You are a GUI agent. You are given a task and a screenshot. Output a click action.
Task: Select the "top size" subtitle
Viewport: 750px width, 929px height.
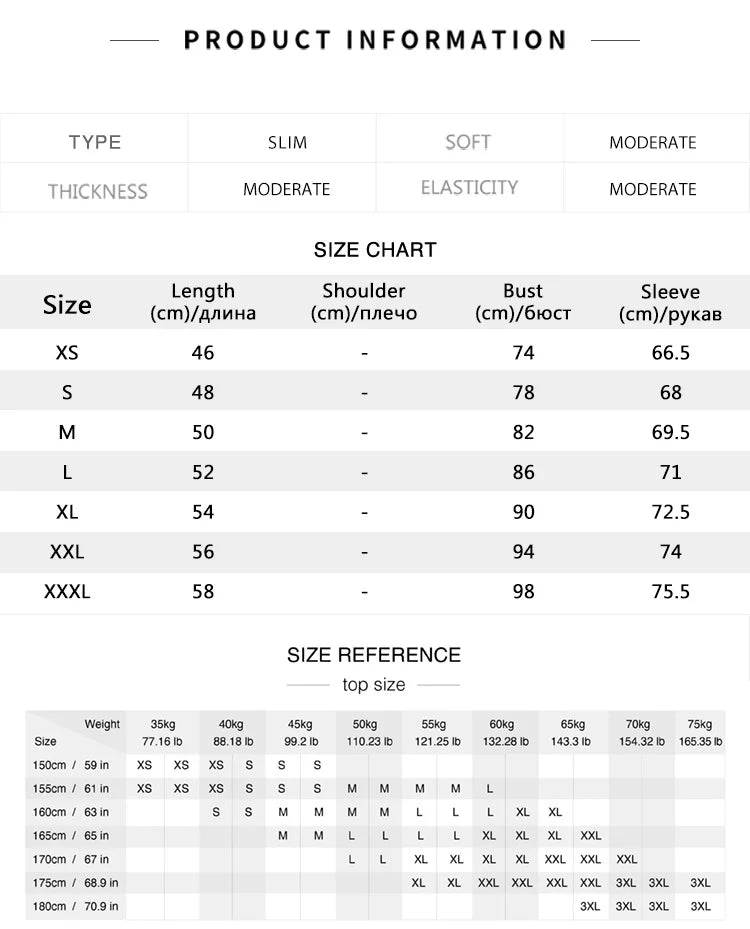(x=374, y=685)
